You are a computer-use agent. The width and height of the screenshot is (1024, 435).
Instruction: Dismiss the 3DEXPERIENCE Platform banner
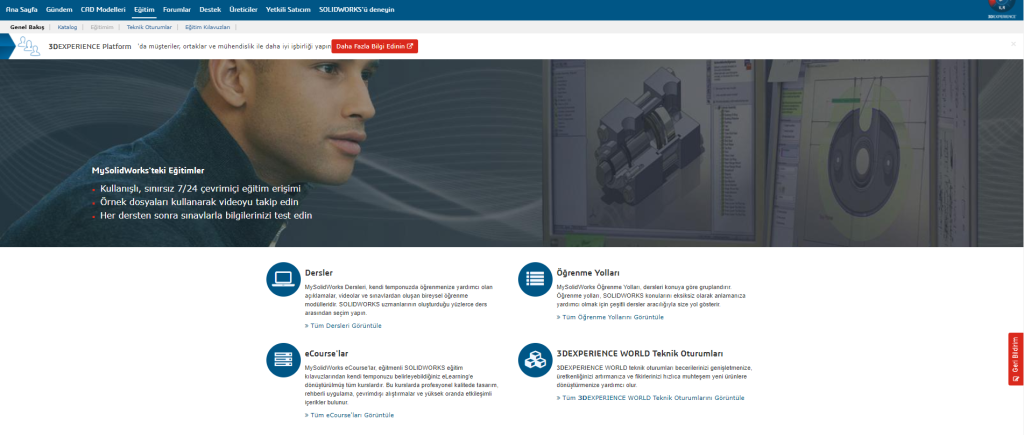point(1013,44)
